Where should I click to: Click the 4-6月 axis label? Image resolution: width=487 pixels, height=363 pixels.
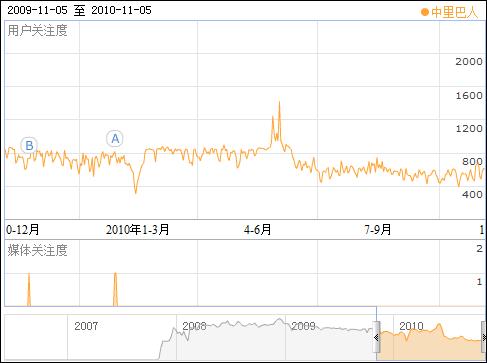[257, 230]
